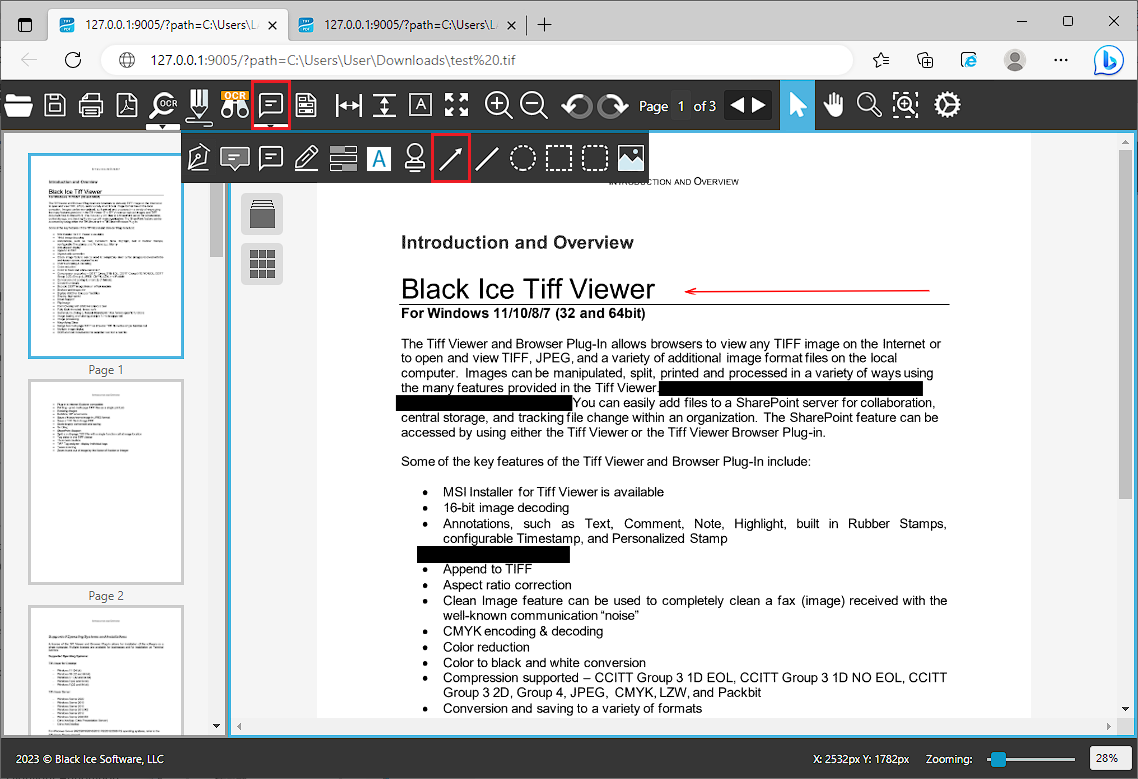Click the Zoom In button
The image size is (1138, 779).
[x=498, y=105]
